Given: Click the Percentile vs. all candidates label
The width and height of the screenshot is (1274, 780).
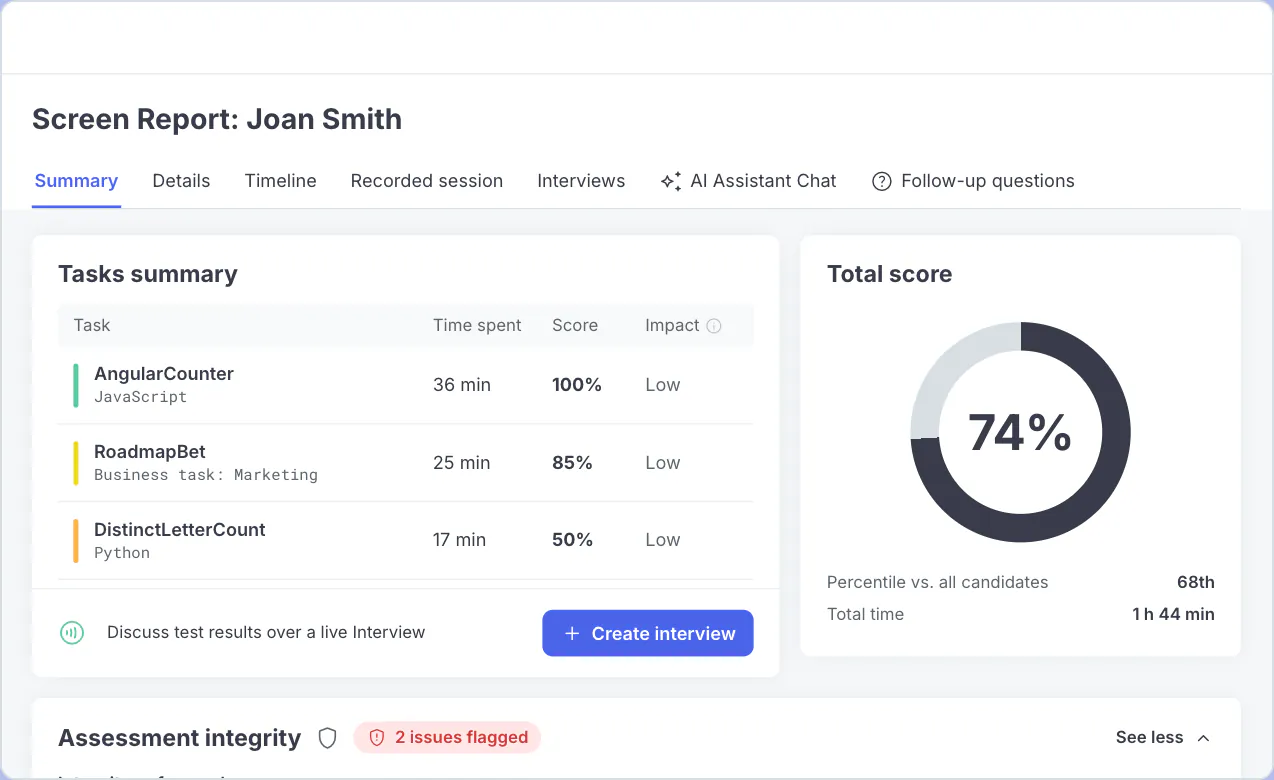Looking at the screenshot, I should coord(937,582).
